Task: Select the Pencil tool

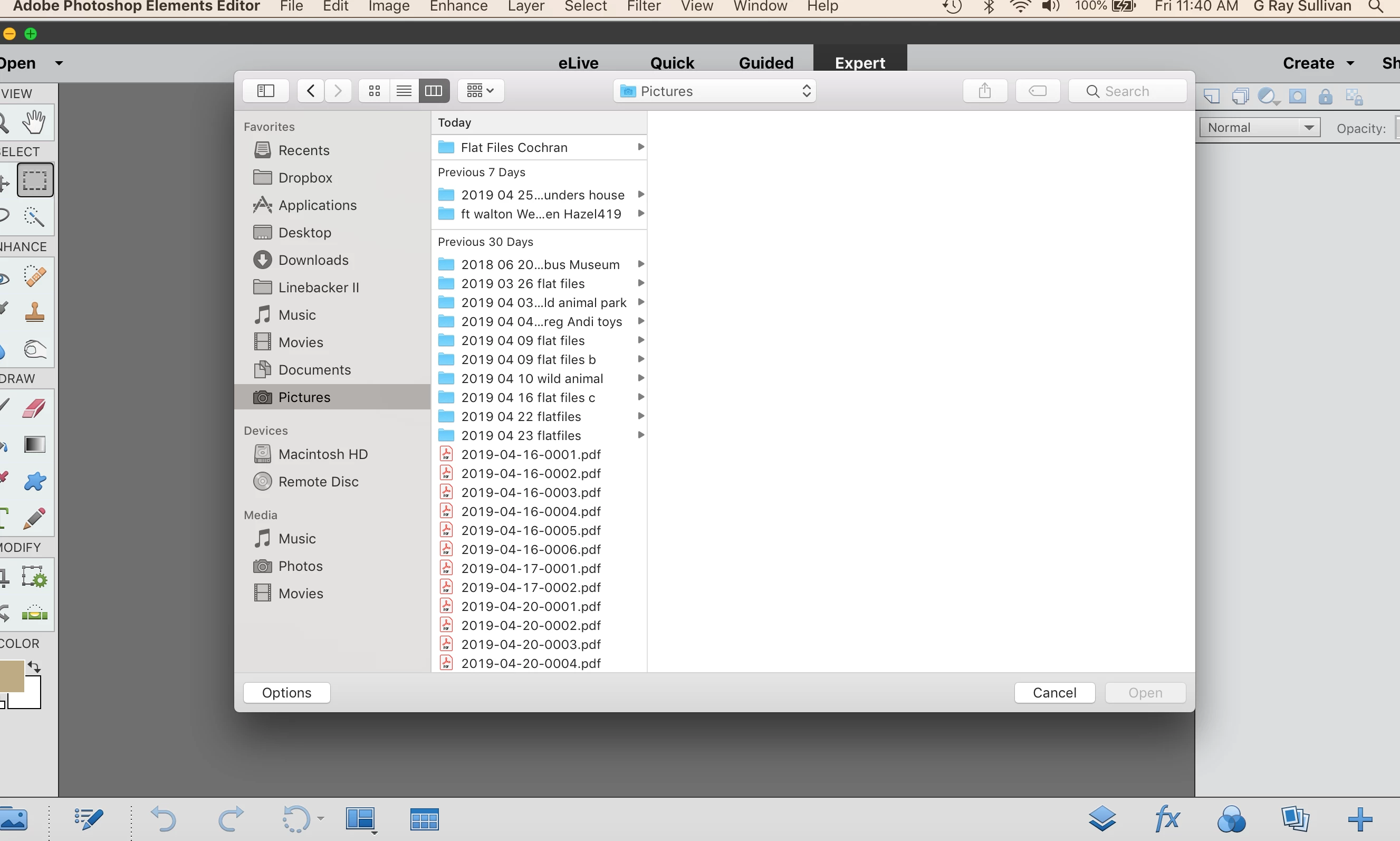Action: pyautogui.click(x=35, y=518)
